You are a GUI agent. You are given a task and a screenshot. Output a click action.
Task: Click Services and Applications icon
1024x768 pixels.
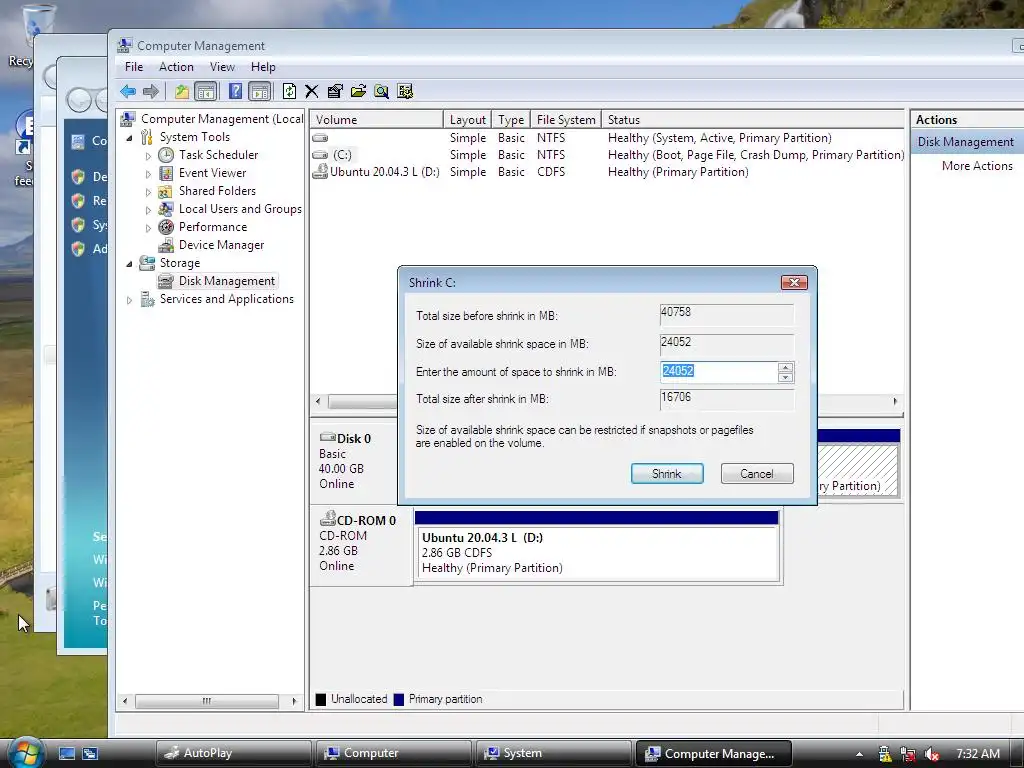147,299
